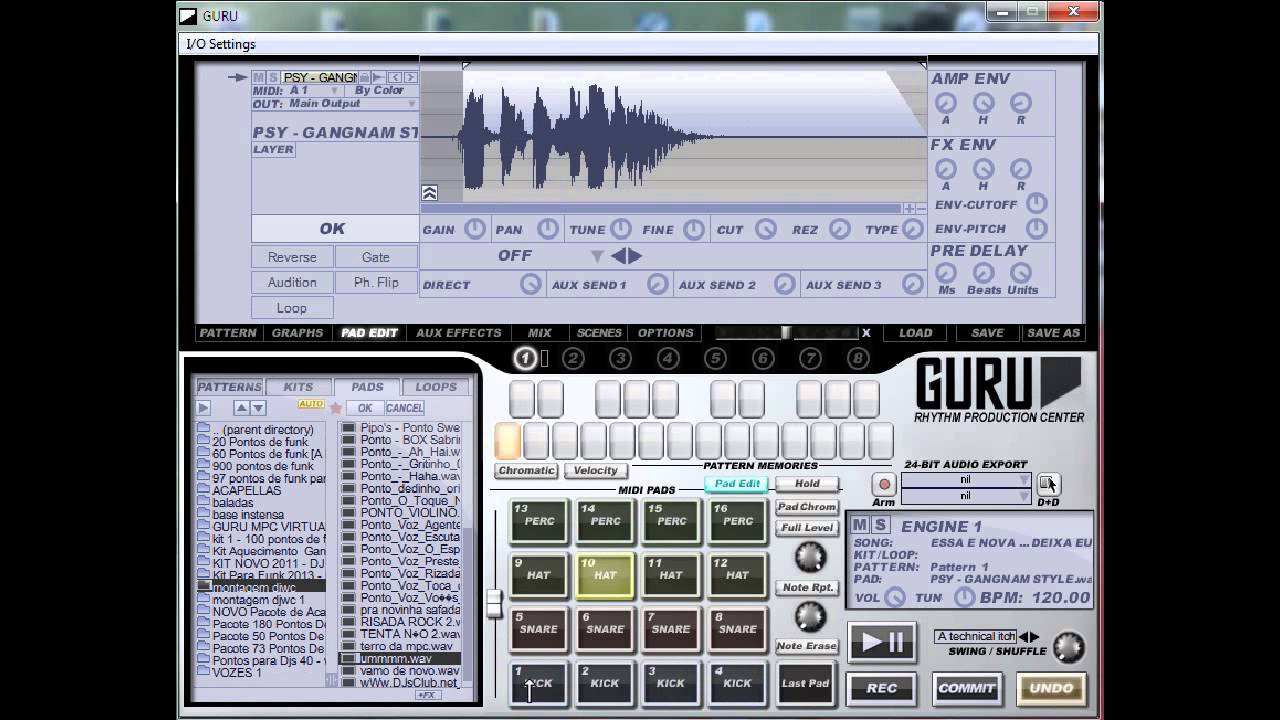The width and height of the screenshot is (1280, 720).
Task: Open the OPTIONS tab
Action: [665, 333]
